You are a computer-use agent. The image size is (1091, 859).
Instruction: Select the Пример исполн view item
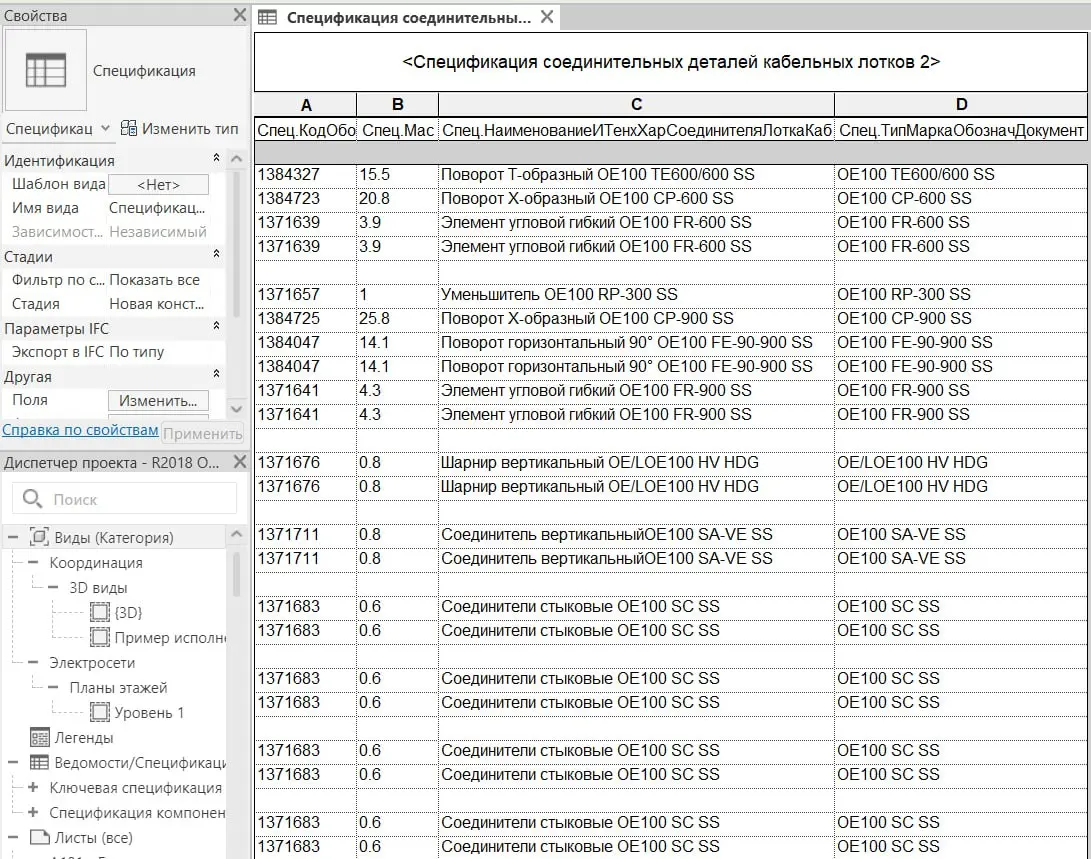170,637
